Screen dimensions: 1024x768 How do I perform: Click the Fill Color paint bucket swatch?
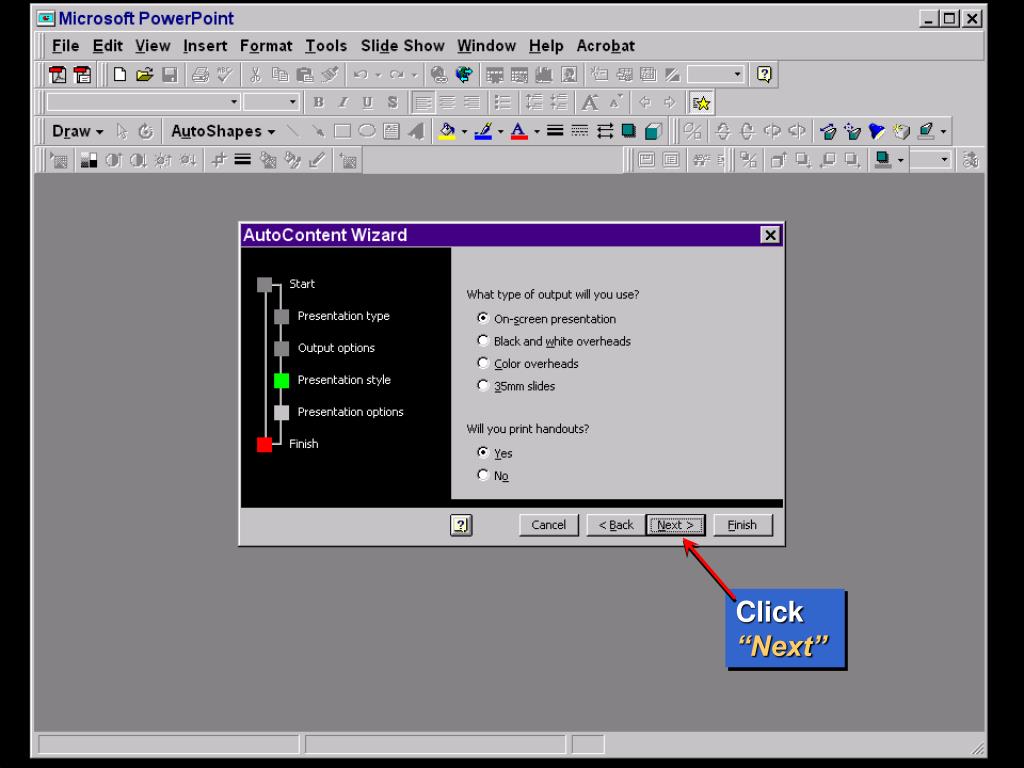(x=447, y=131)
